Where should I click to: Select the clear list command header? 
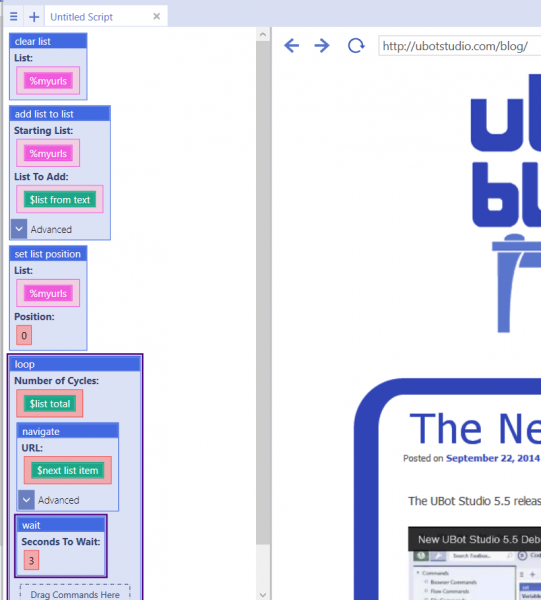click(48, 41)
